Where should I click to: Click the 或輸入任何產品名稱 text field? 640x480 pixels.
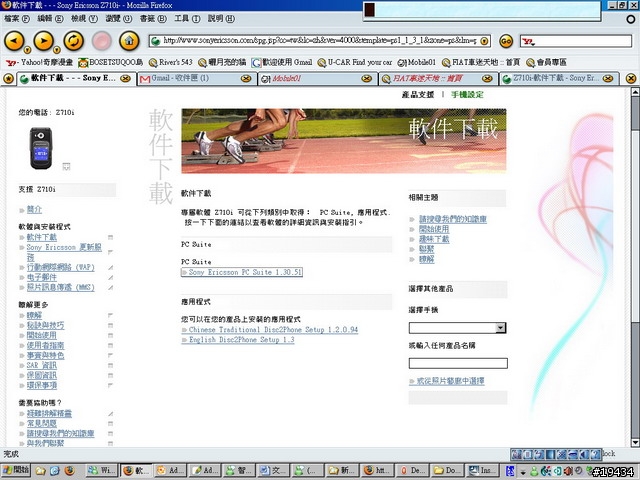(x=458, y=363)
